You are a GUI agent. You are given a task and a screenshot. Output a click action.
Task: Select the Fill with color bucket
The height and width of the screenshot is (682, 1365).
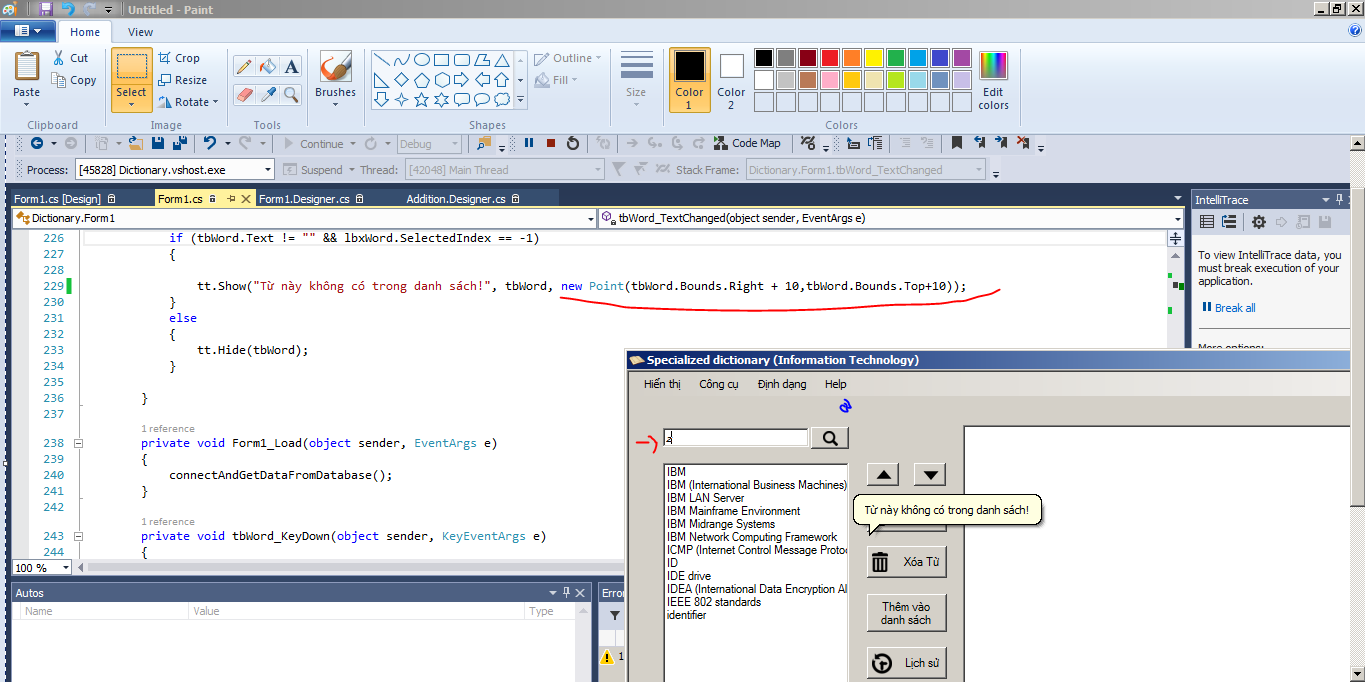tap(267, 67)
